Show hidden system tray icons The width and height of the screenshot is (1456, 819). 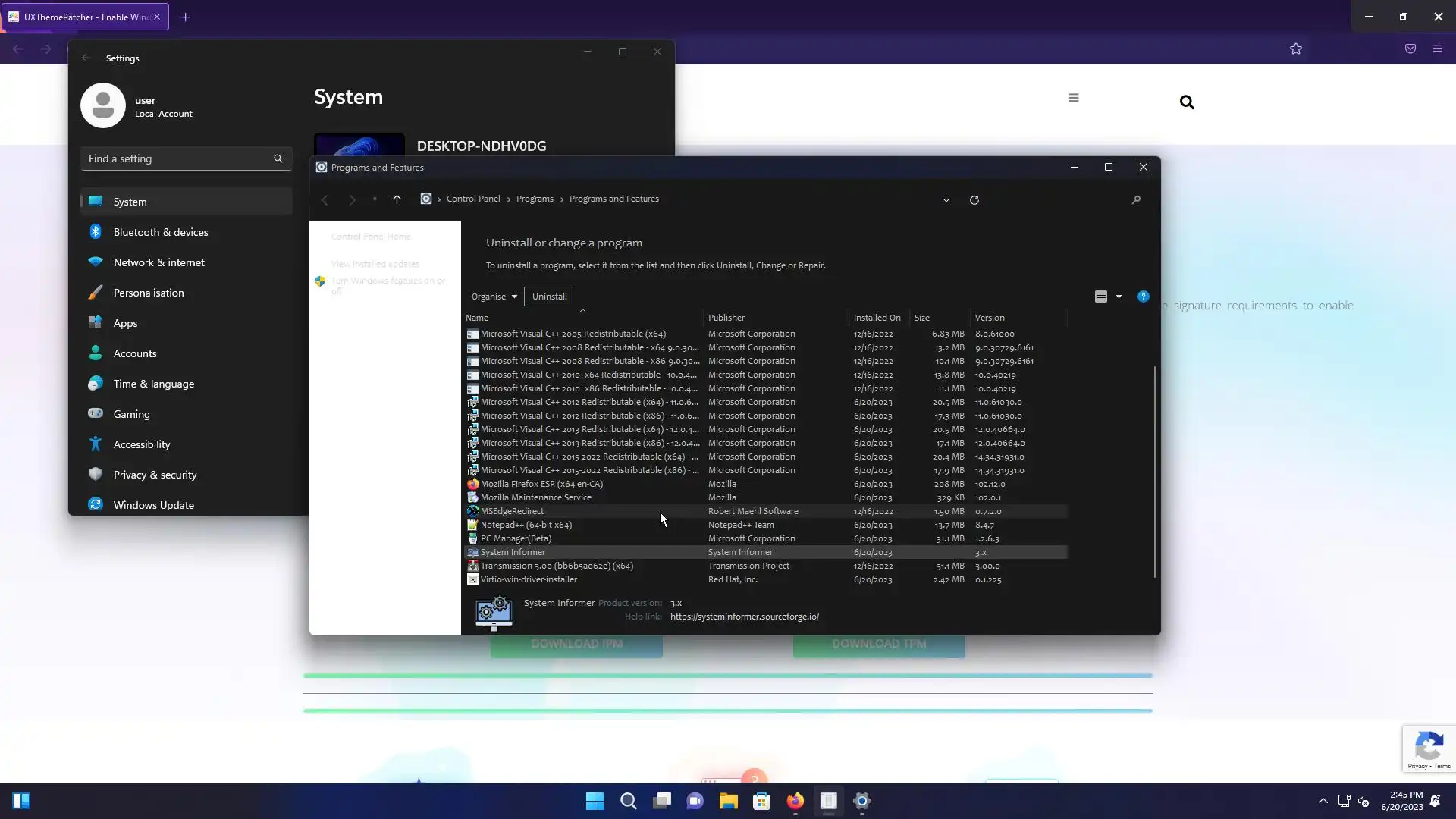click(1323, 801)
